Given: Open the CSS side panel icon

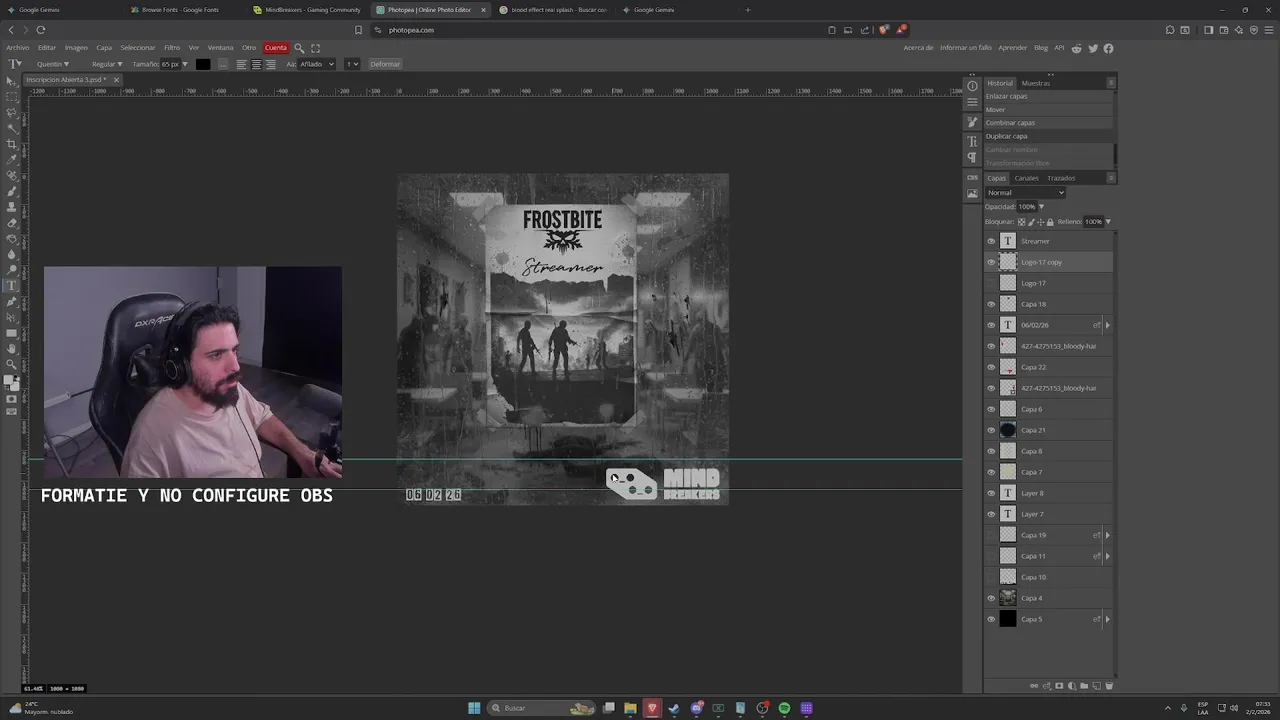Looking at the screenshot, I should click(972, 177).
